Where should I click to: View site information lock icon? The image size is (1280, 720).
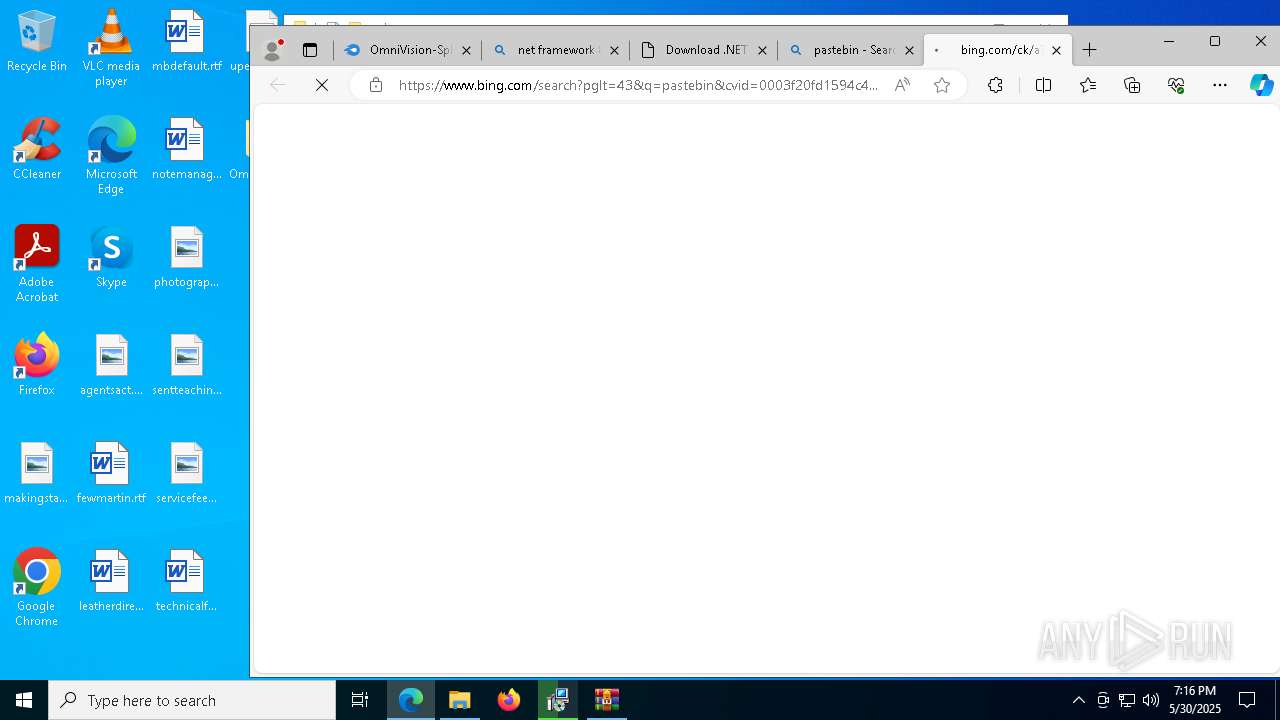click(376, 86)
